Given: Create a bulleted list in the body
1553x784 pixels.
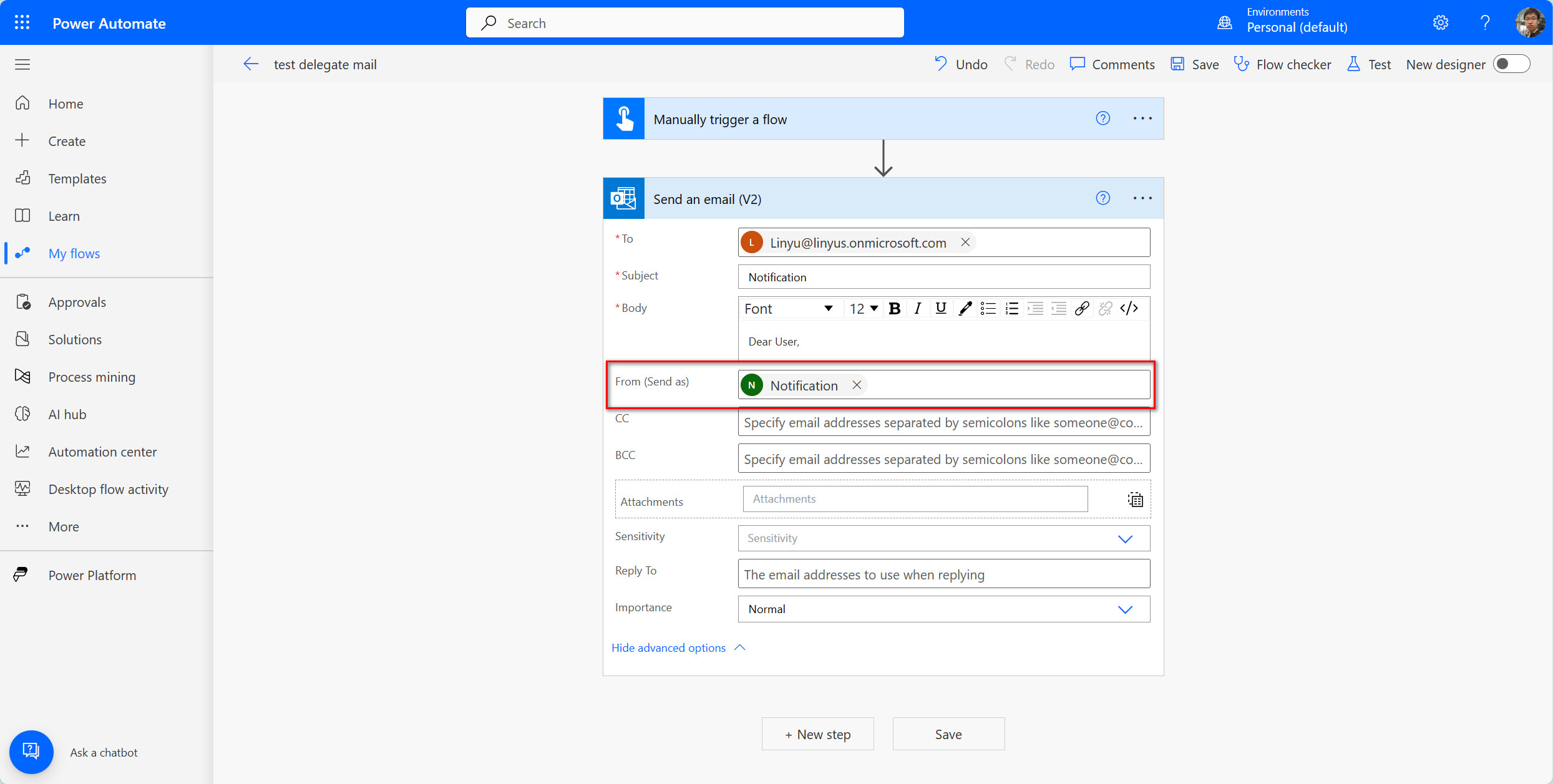Looking at the screenshot, I should tap(988, 308).
